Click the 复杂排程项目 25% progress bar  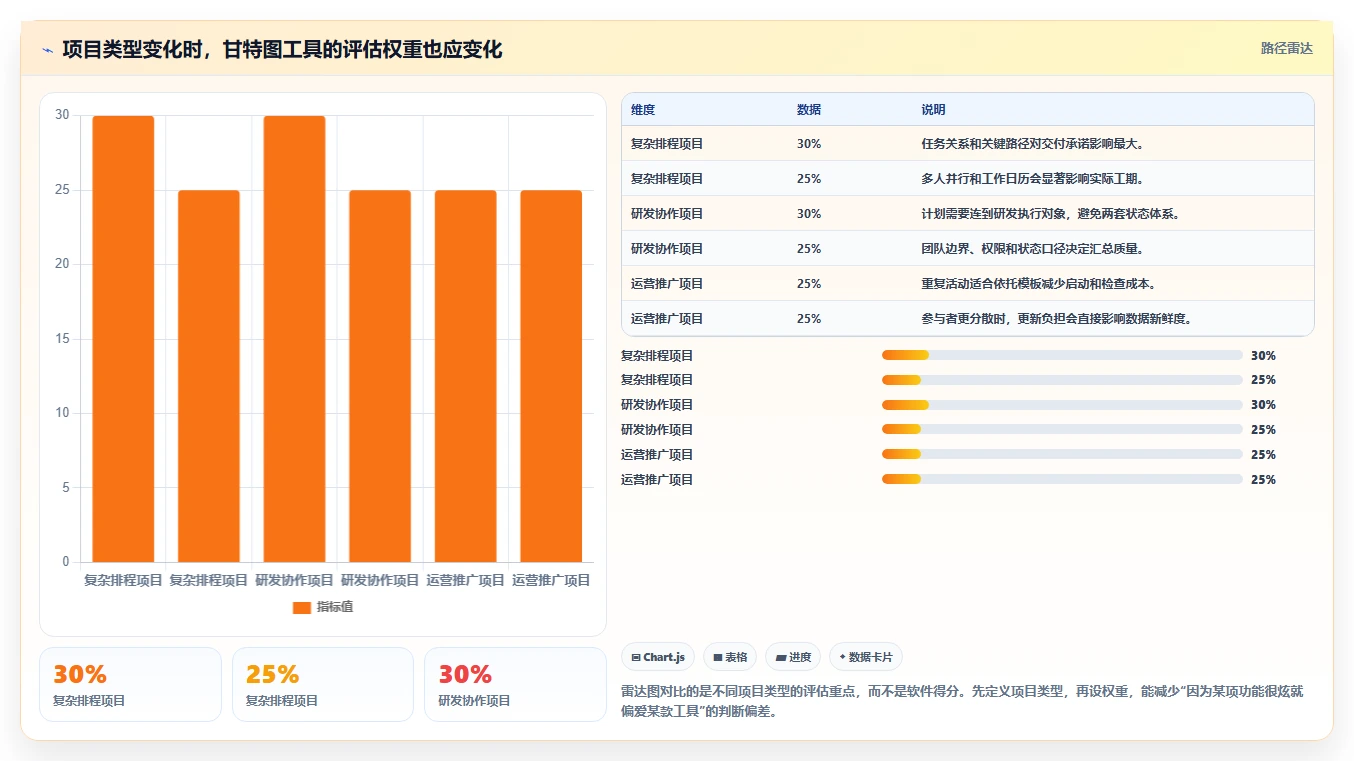click(x=1062, y=380)
